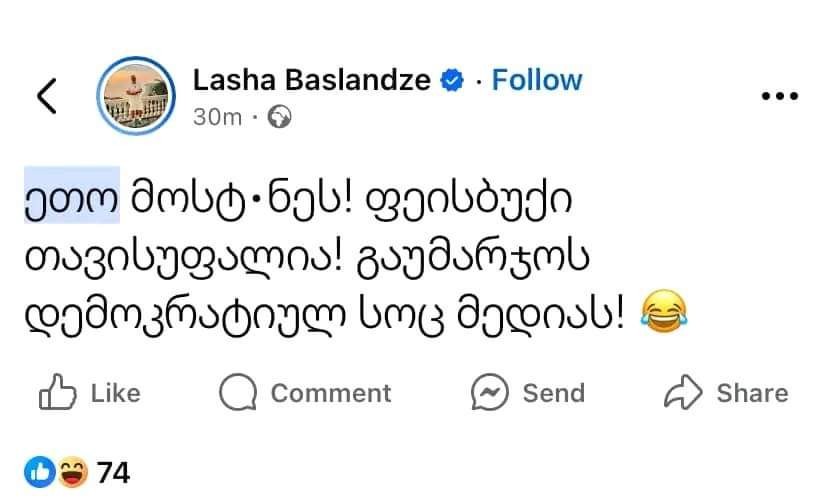This screenshot has height=503, width=828.
Task: Go back using the left chevron
Action: (46, 96)
